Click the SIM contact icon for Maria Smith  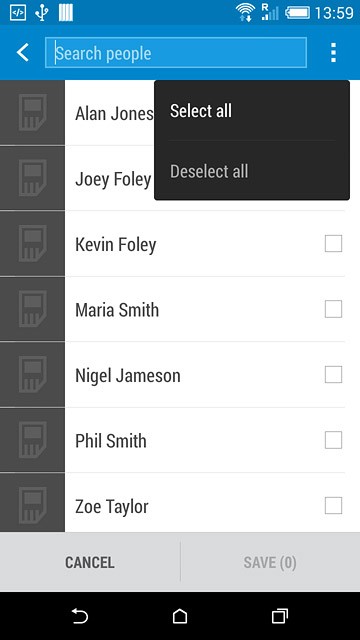click(32, 309)
